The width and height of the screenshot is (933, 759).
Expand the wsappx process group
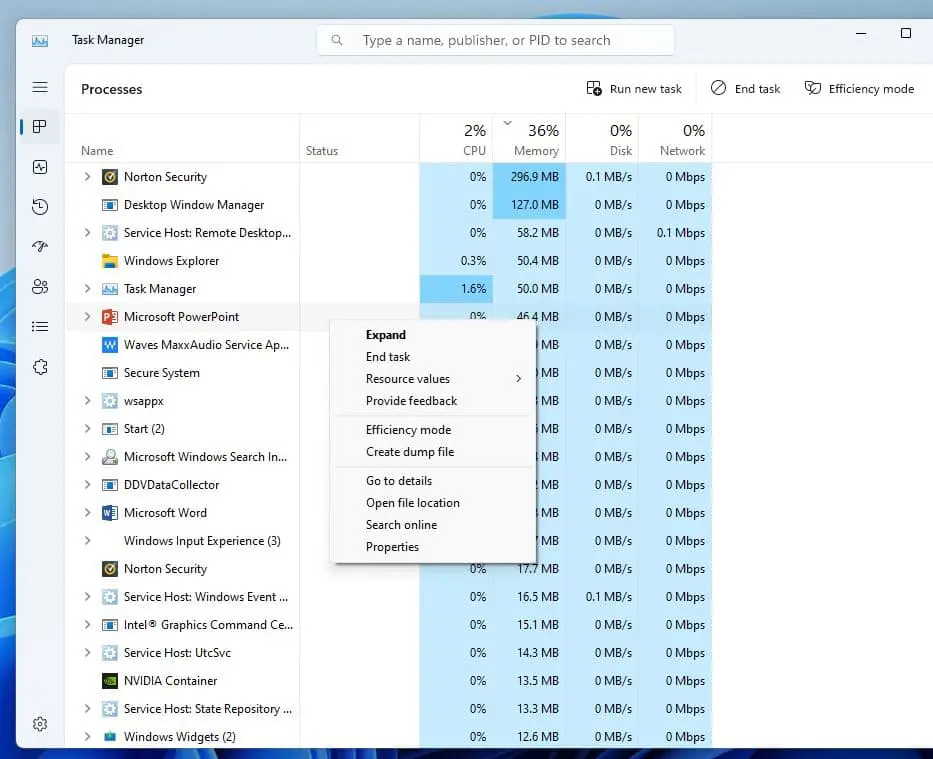(x=87, y=401)
